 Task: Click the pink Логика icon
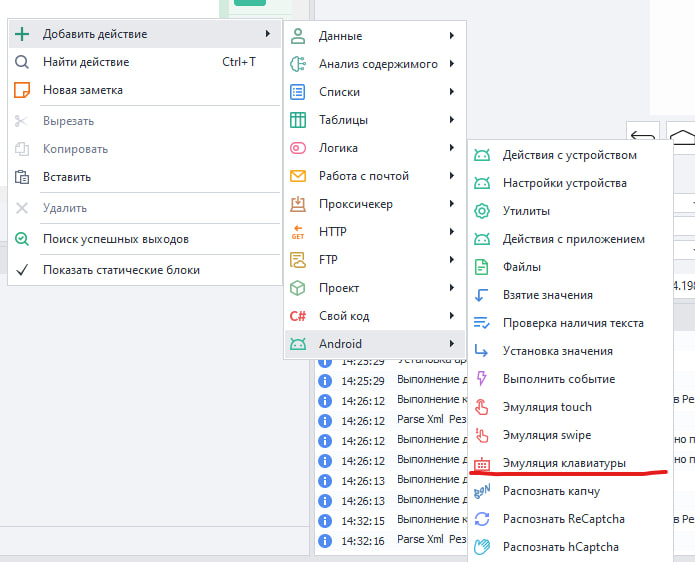[298, 148]
